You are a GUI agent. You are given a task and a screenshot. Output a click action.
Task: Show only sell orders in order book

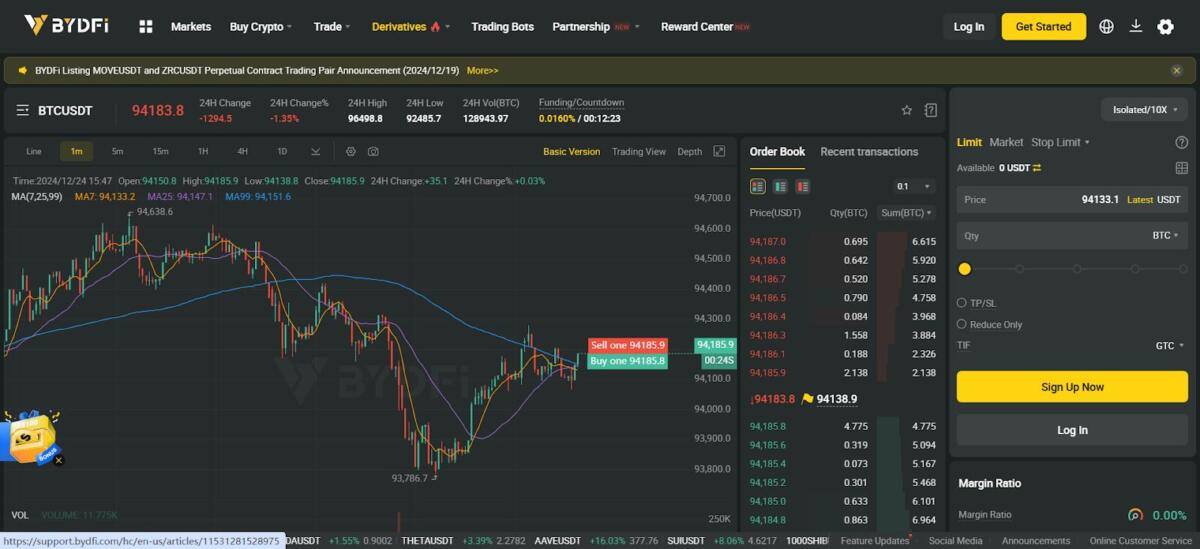pos(803,187)
